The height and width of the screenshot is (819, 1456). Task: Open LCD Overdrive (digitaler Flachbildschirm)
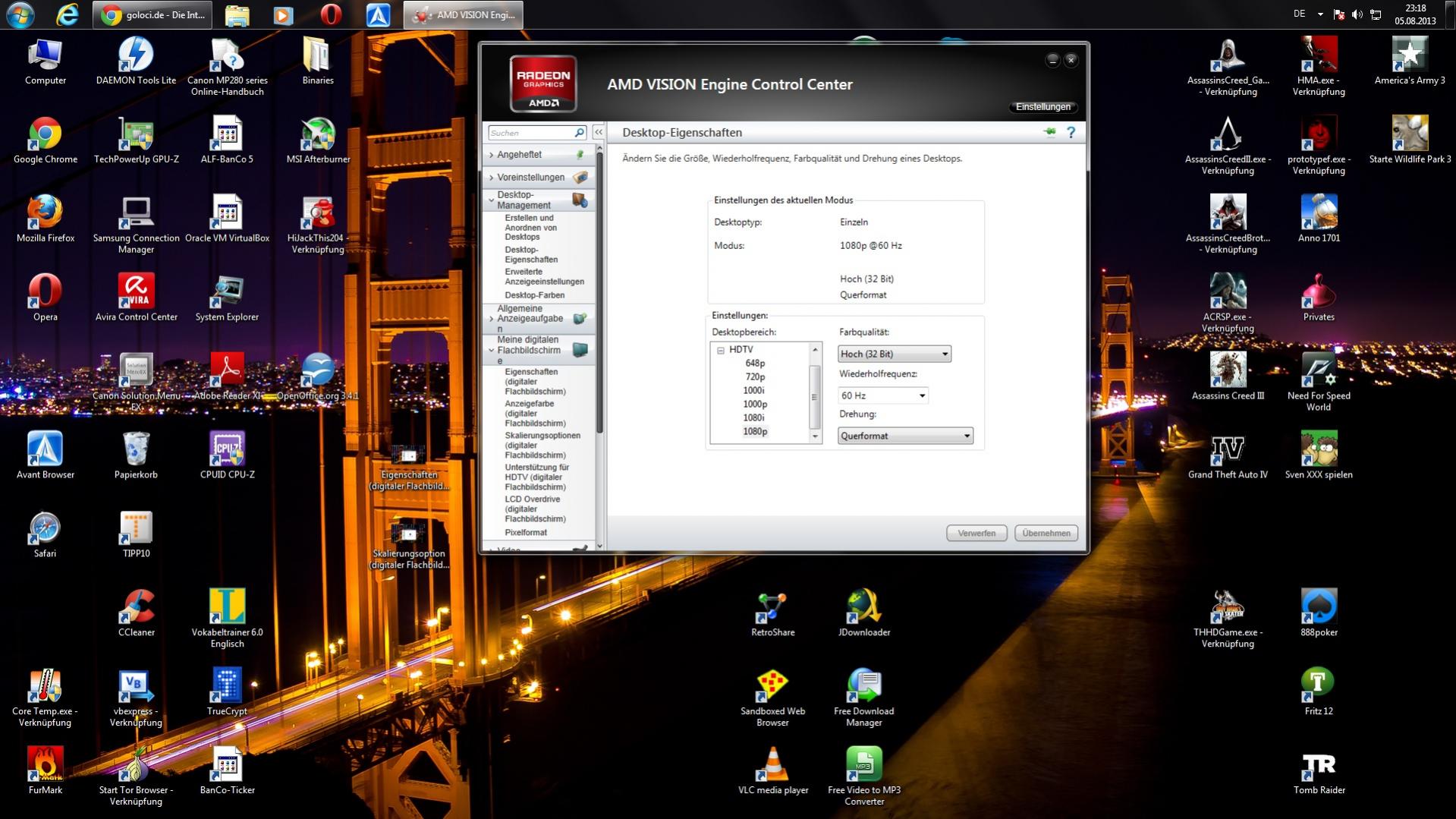pyautogui.click(x=535, y=509)
